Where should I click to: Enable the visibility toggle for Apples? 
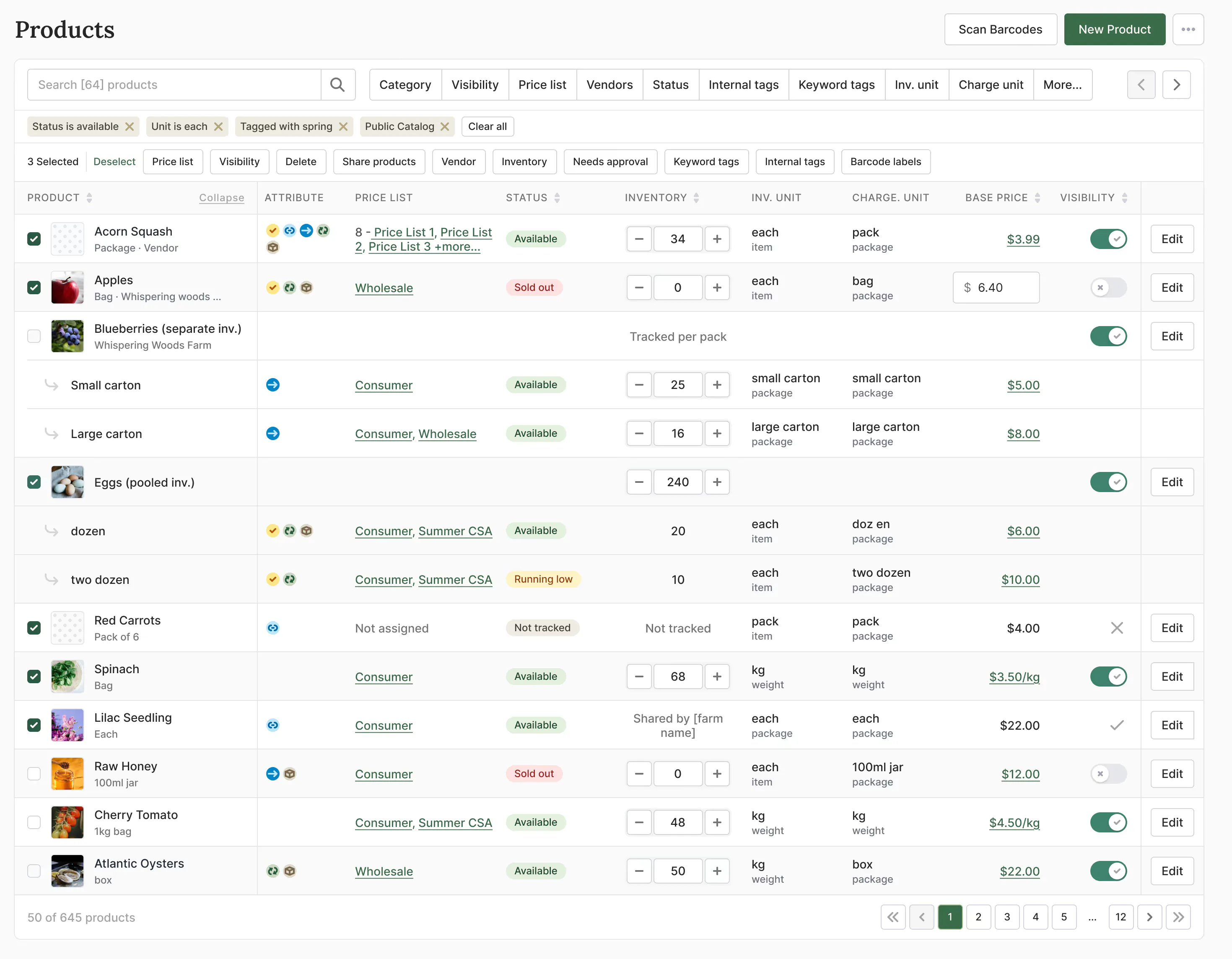pos(1108,287)
